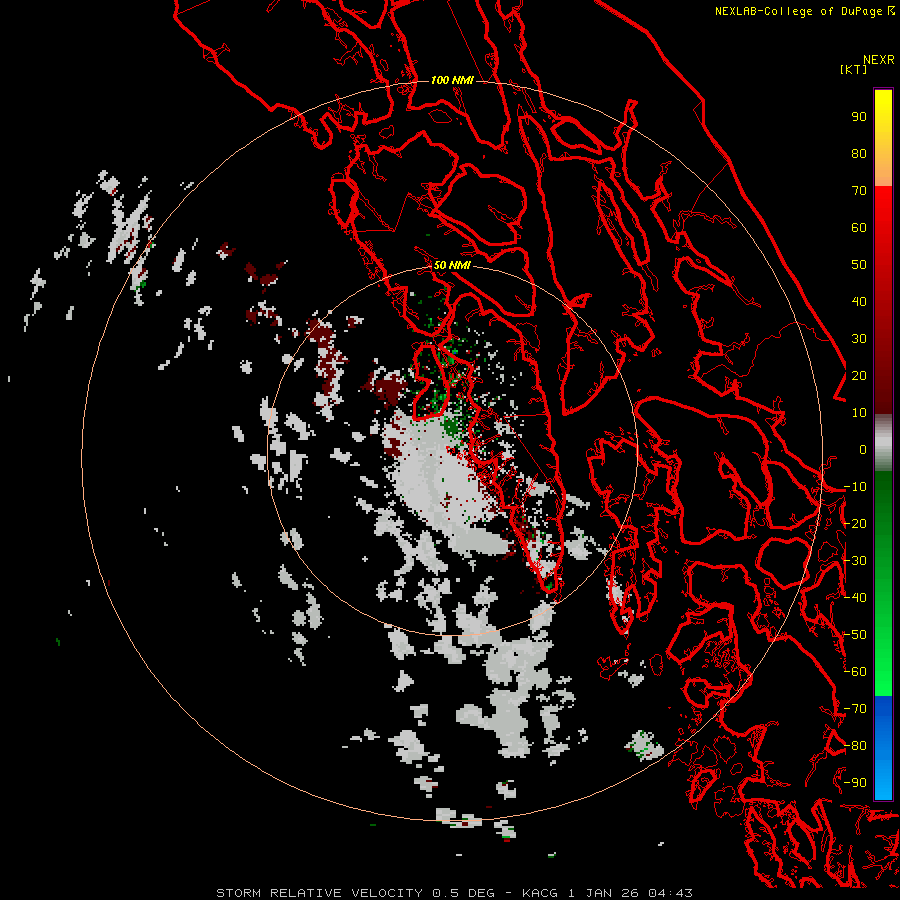900x900 pixels.
Task: Click the -90 value on velocity scale
Action: (855, 783)
